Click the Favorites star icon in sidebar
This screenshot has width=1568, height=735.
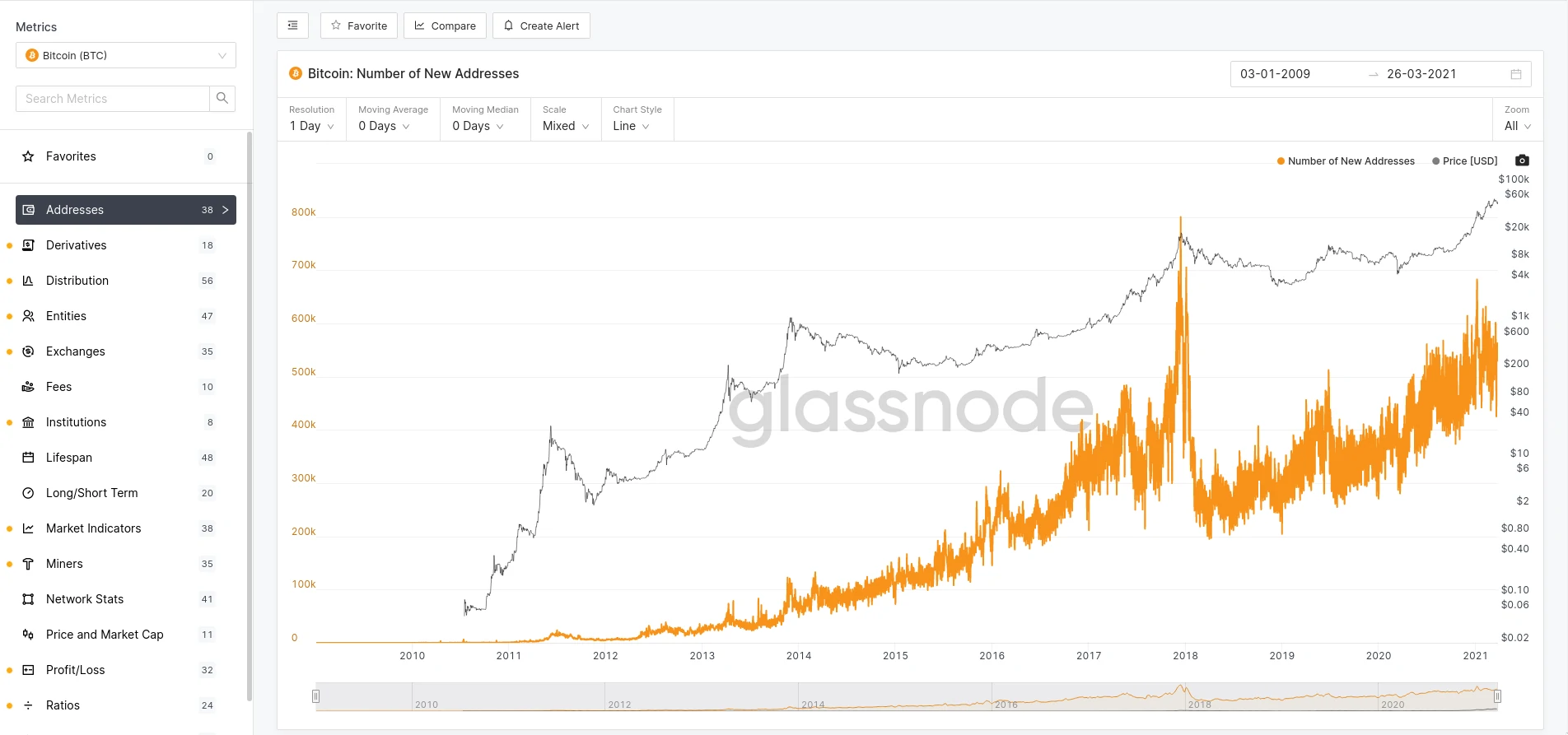28,156
